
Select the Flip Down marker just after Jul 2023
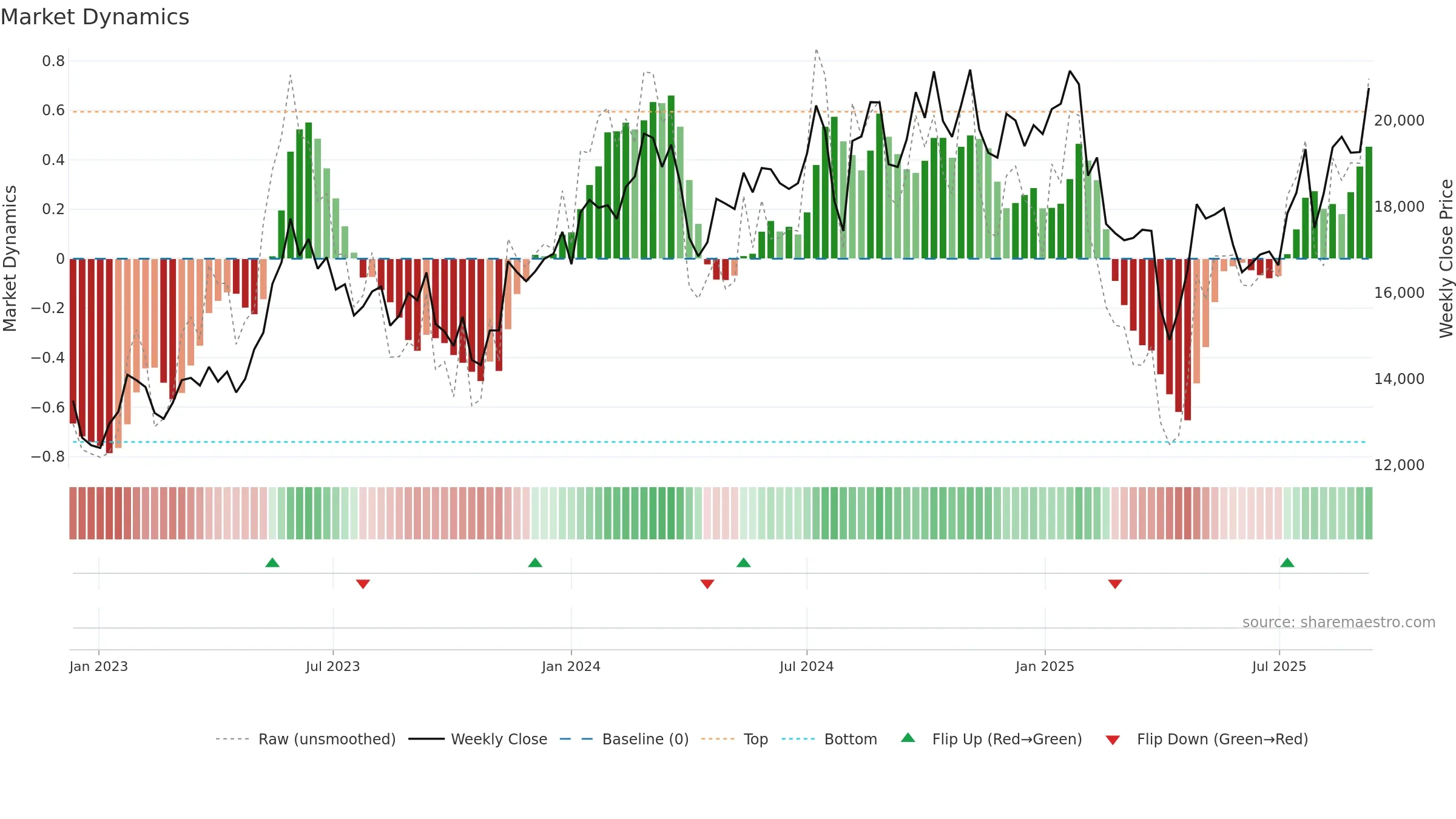(x=363, y=584)
